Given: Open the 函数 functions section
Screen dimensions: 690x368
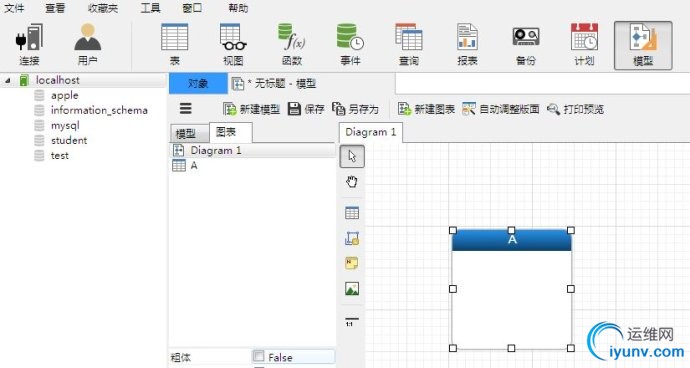Looking at the screenshot, I should (x=292, y=45).
